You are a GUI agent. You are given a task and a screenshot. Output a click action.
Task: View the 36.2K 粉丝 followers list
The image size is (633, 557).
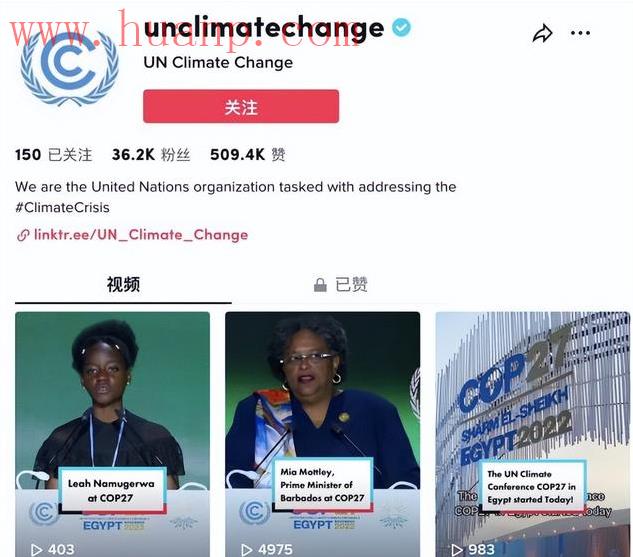151,155
